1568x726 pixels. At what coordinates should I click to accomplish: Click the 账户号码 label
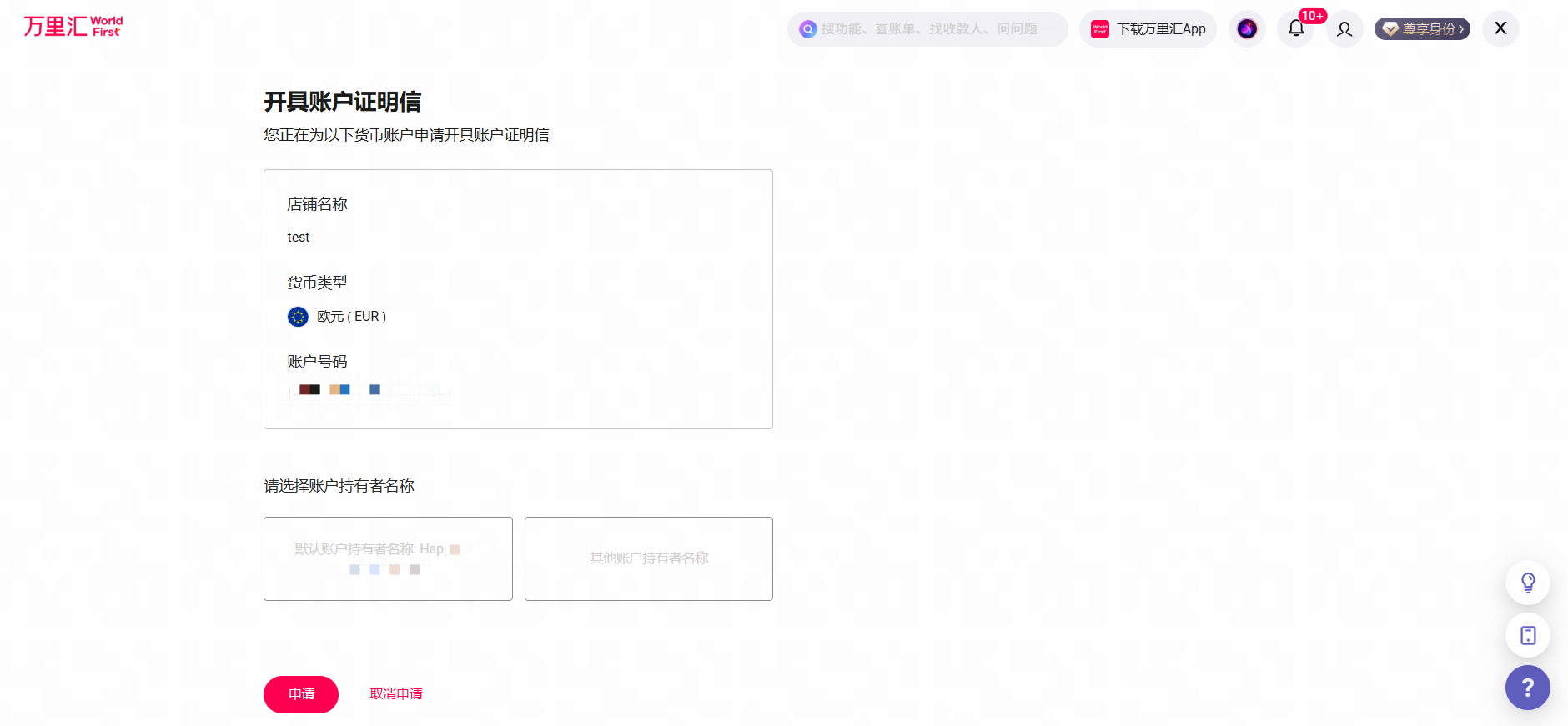coord(317,362)
